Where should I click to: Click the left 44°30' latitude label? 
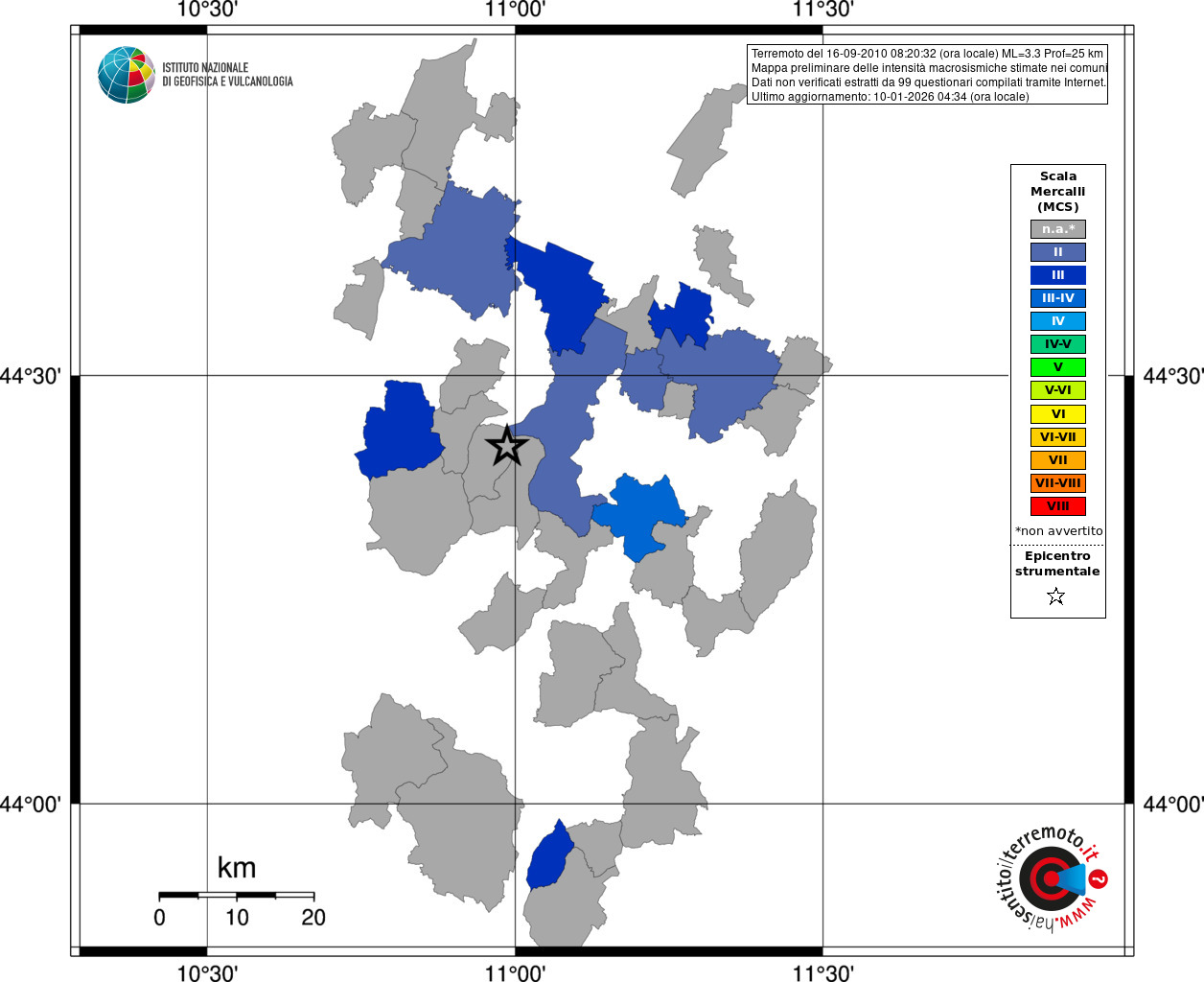click(x=31, y=376)
